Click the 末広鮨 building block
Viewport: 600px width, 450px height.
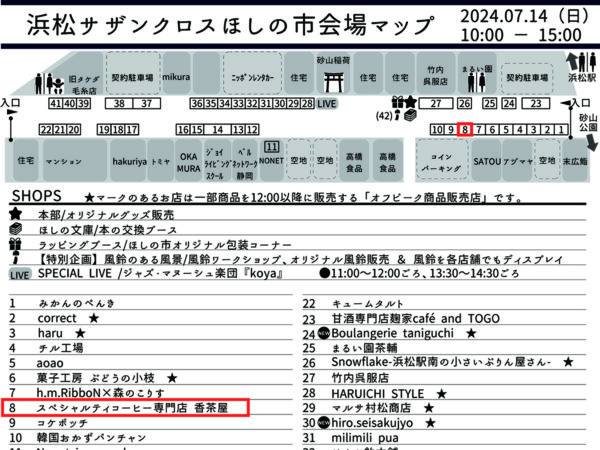(575, 161)
